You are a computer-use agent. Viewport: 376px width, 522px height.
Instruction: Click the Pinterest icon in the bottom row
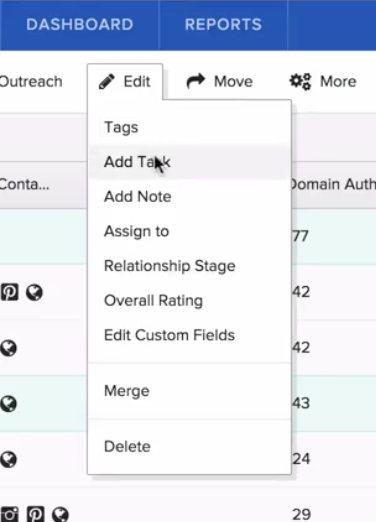click(36, 514)
